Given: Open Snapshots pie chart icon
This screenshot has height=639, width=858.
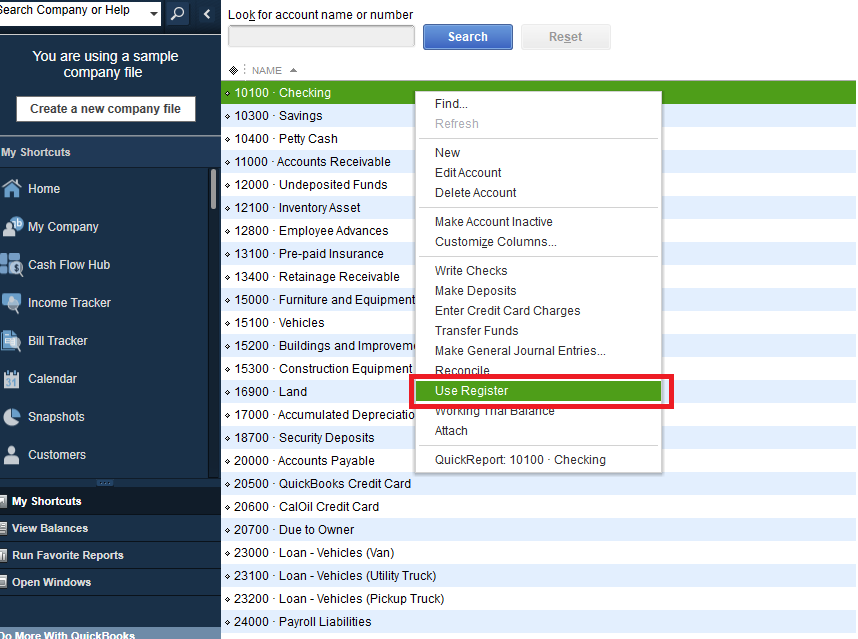Looking at the screenshot, I should coord(11,417).
